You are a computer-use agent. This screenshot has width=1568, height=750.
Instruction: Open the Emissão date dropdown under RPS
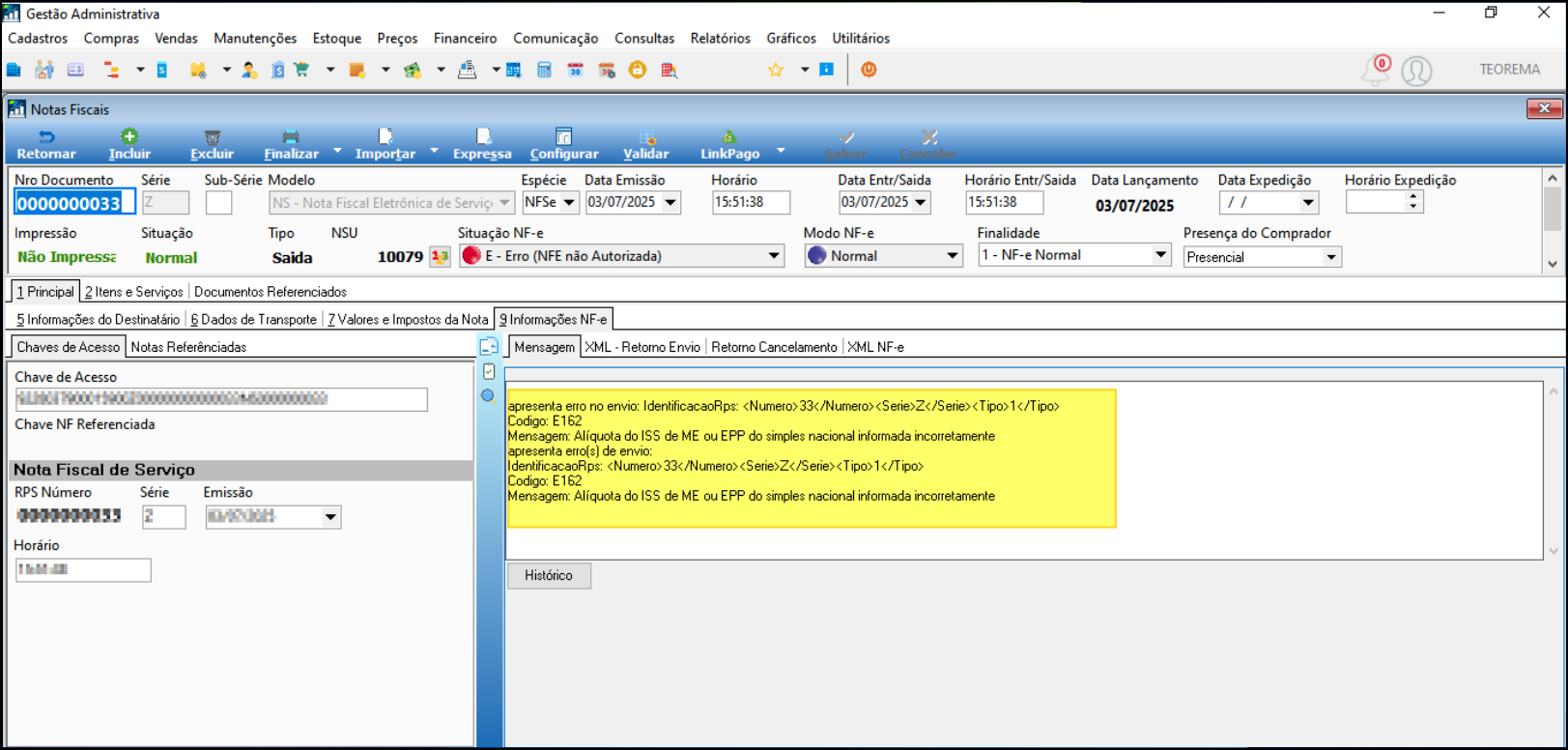330,517
